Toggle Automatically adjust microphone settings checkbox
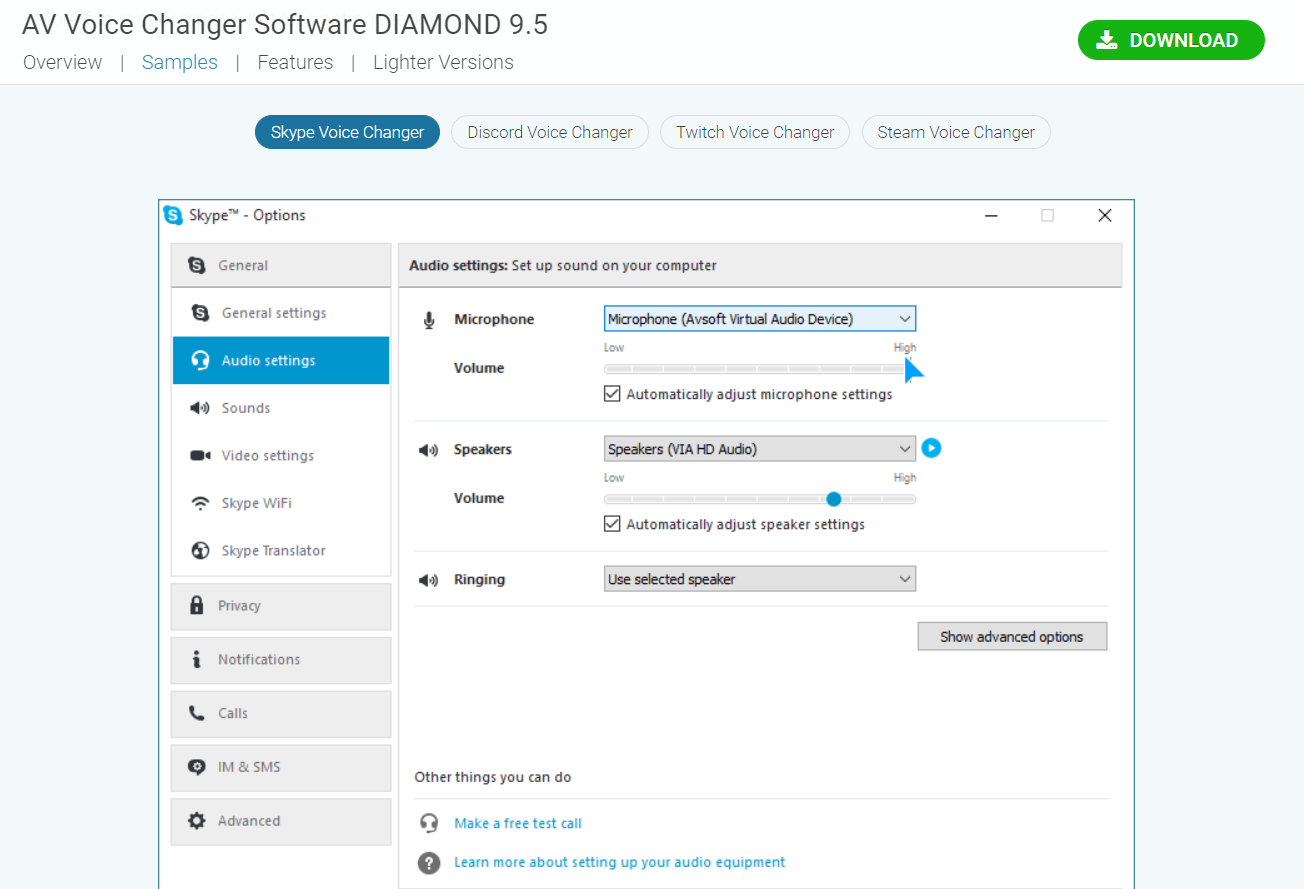The image size is (1304, 889). (612, 394)
